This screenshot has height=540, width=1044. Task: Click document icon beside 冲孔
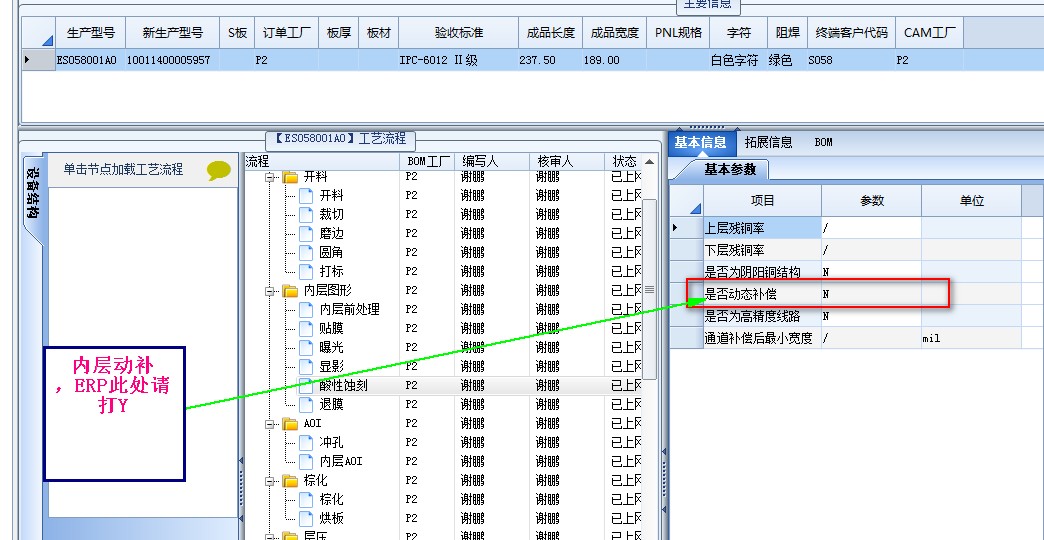(306, 442)
